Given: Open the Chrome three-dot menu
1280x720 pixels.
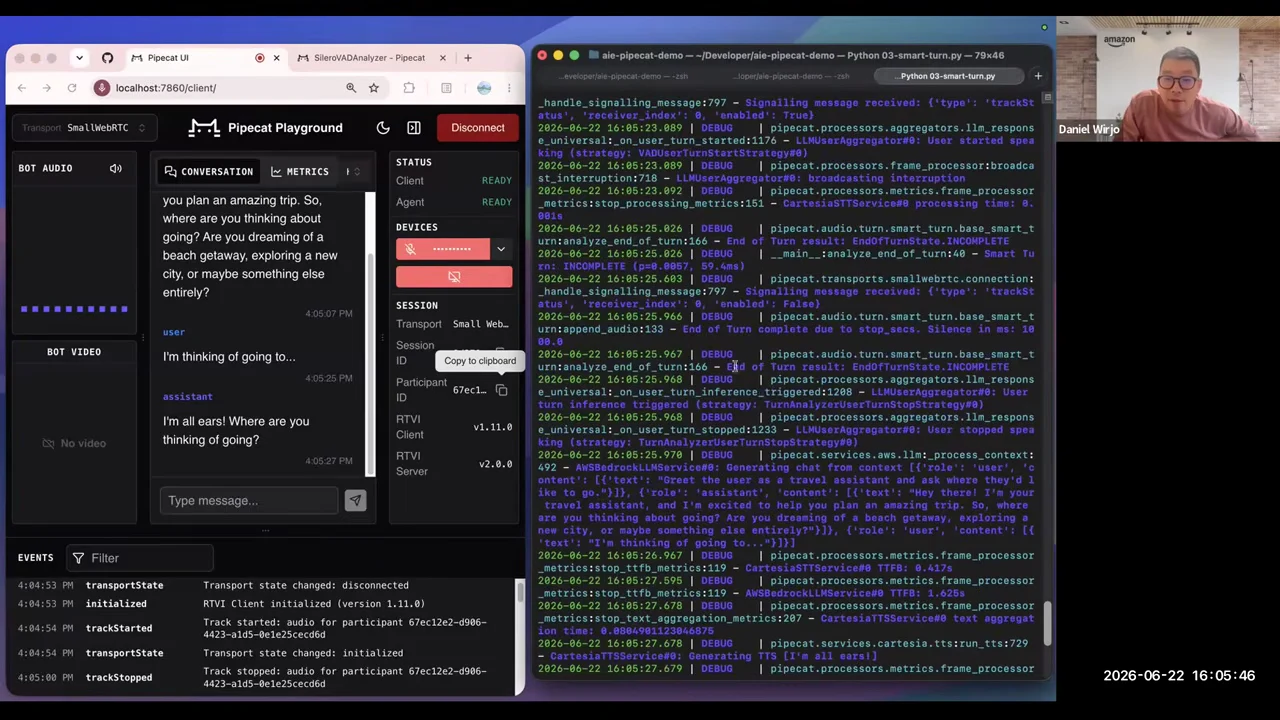Looking at the screenshot, I should point(511,88).
